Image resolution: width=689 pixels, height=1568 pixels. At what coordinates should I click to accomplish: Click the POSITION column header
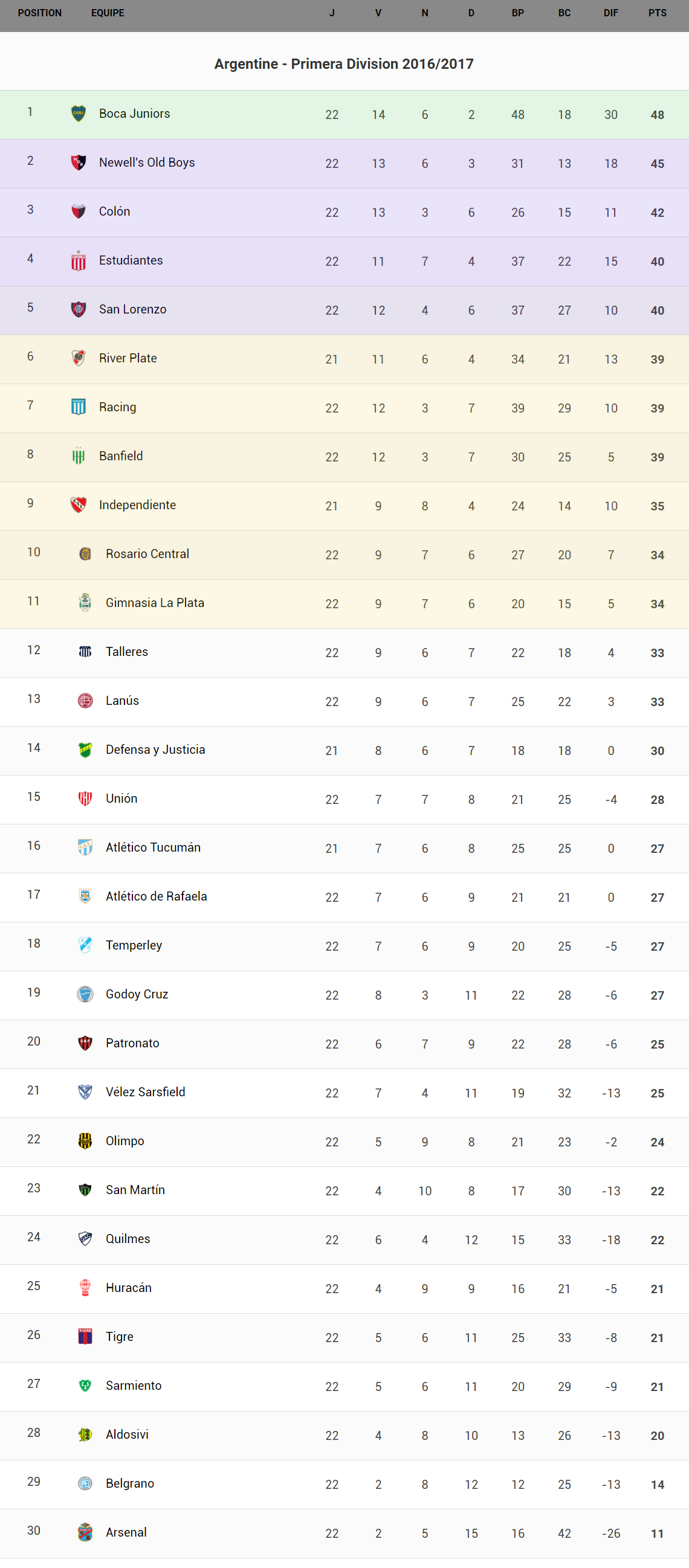(x=40, y=13)
